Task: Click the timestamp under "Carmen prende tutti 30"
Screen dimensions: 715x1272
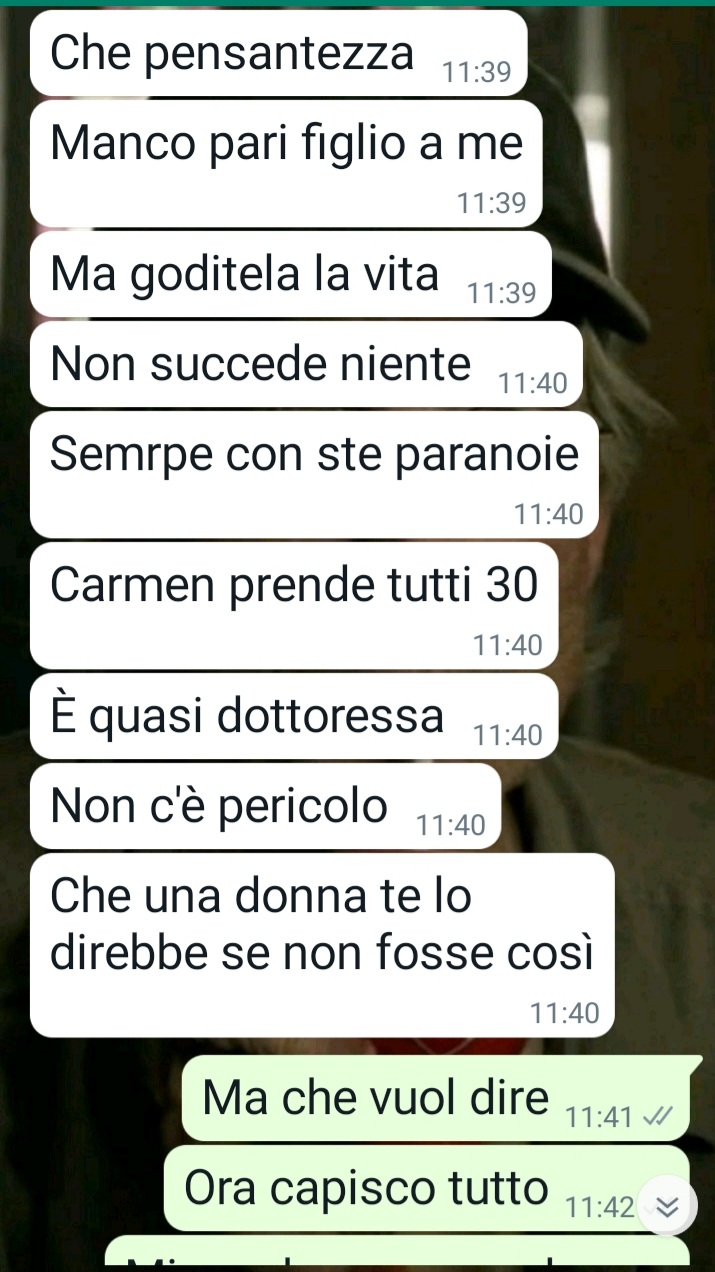Action: (x=508, y=645)
